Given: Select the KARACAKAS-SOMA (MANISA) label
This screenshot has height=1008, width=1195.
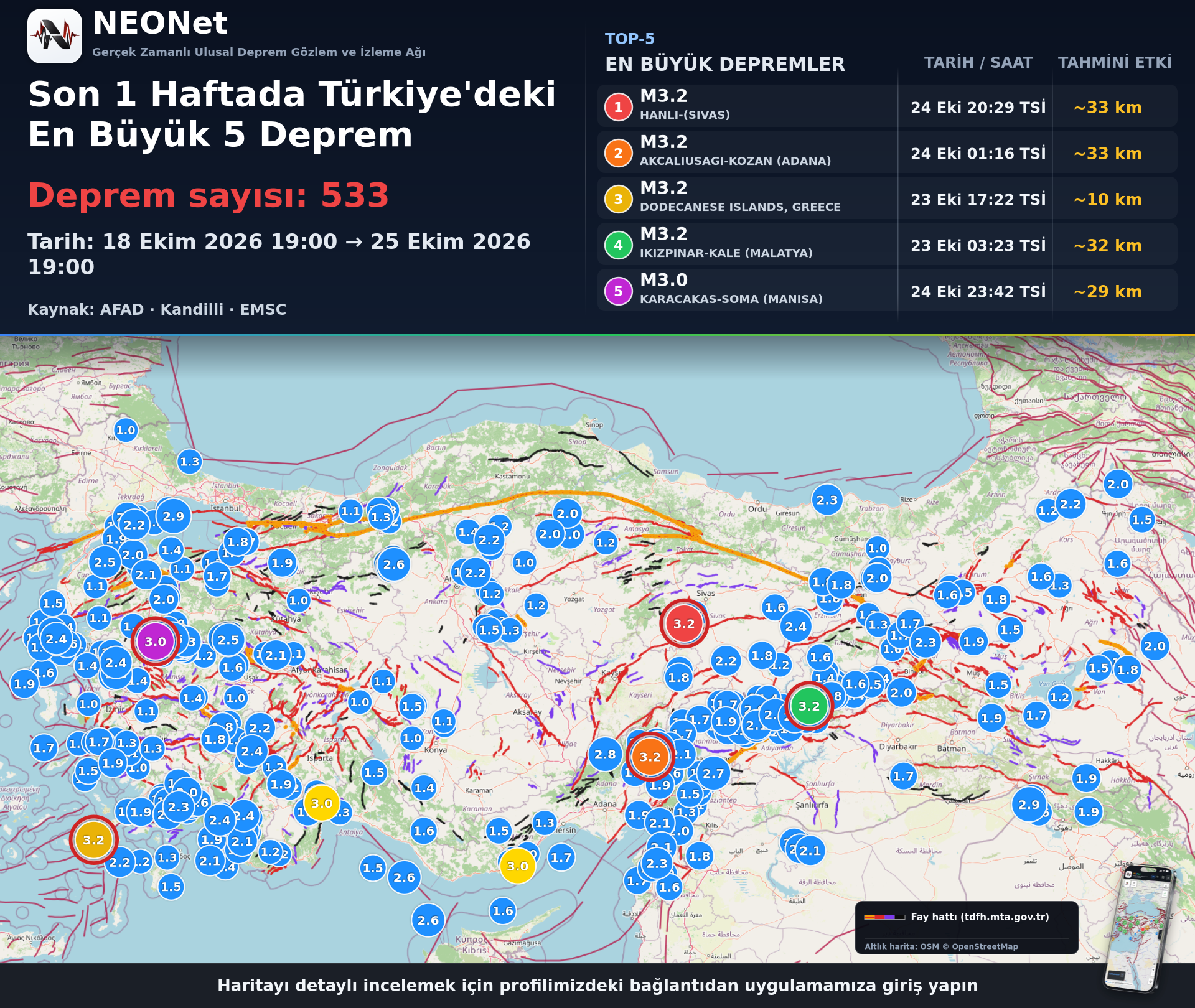Looking at the screenshot, I should tap(731, 299).
